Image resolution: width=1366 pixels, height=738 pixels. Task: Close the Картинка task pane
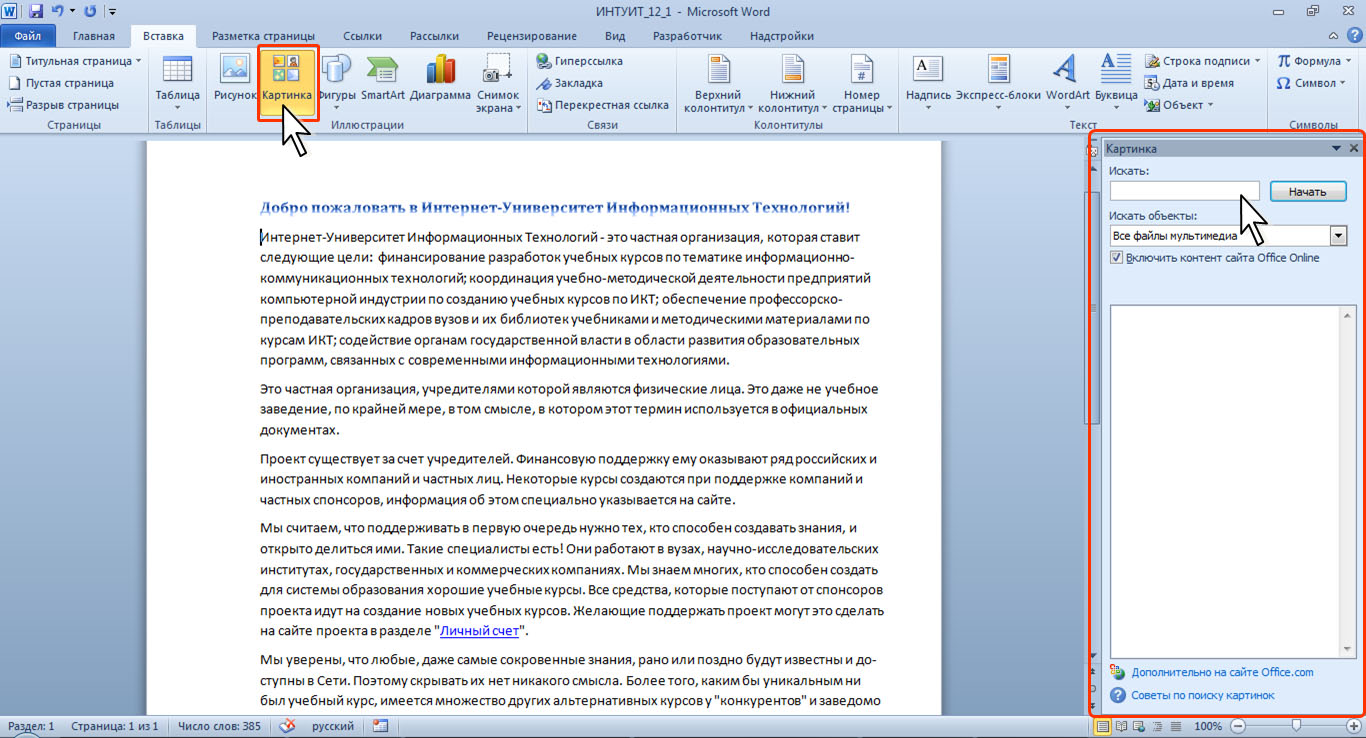(x=1354, y=148)
